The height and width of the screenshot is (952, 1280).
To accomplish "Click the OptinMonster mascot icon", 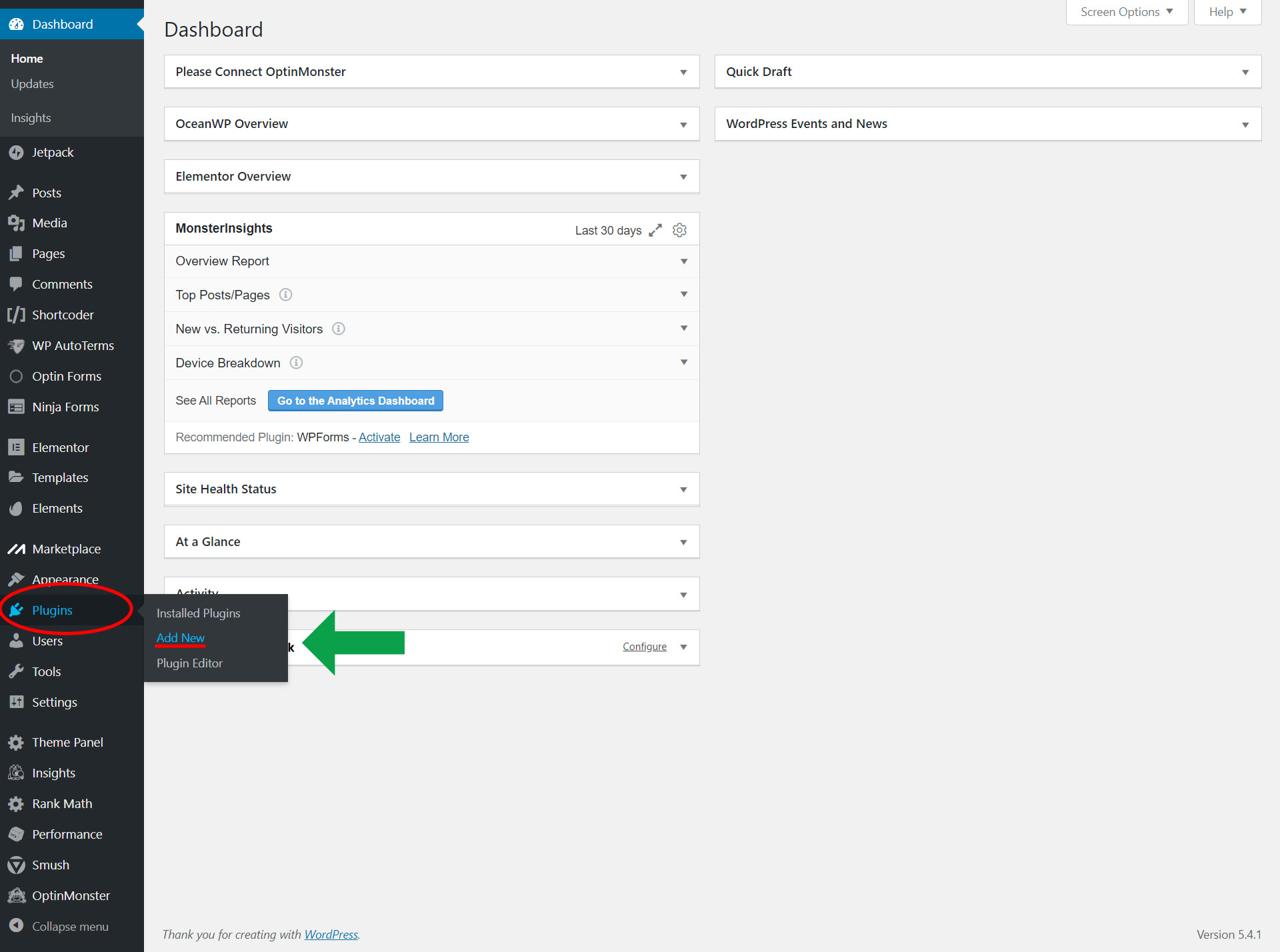I will pyautogui.click(x=16, y=895).
